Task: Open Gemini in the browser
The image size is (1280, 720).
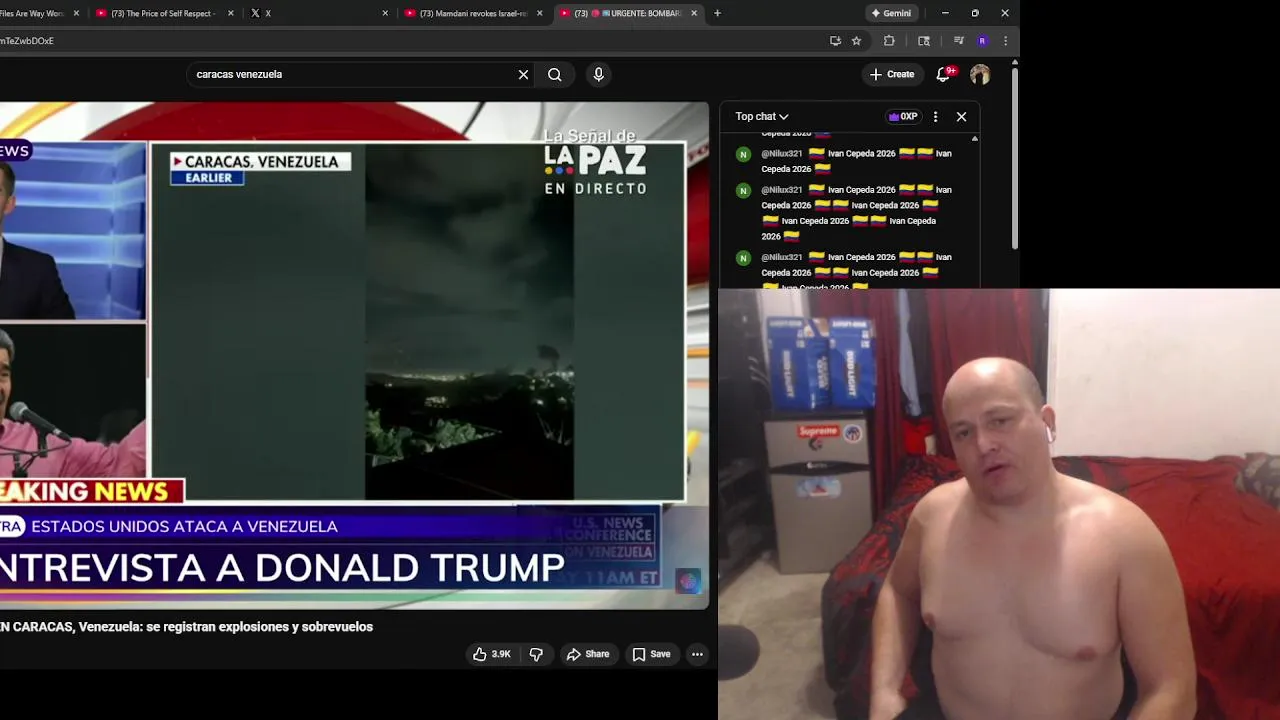Action: tap(891, 13)
